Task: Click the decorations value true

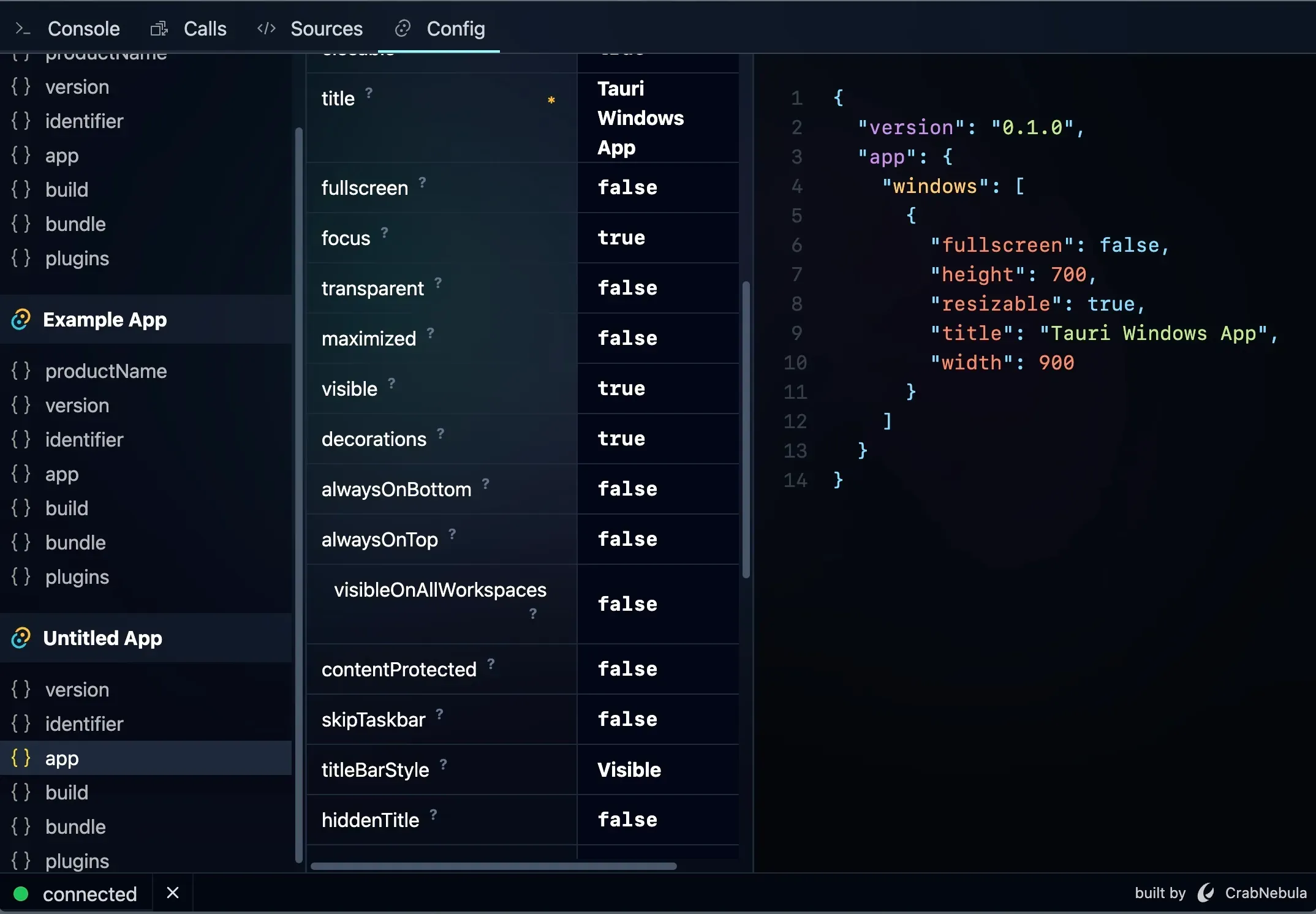Action: click(x=621, y=438)
